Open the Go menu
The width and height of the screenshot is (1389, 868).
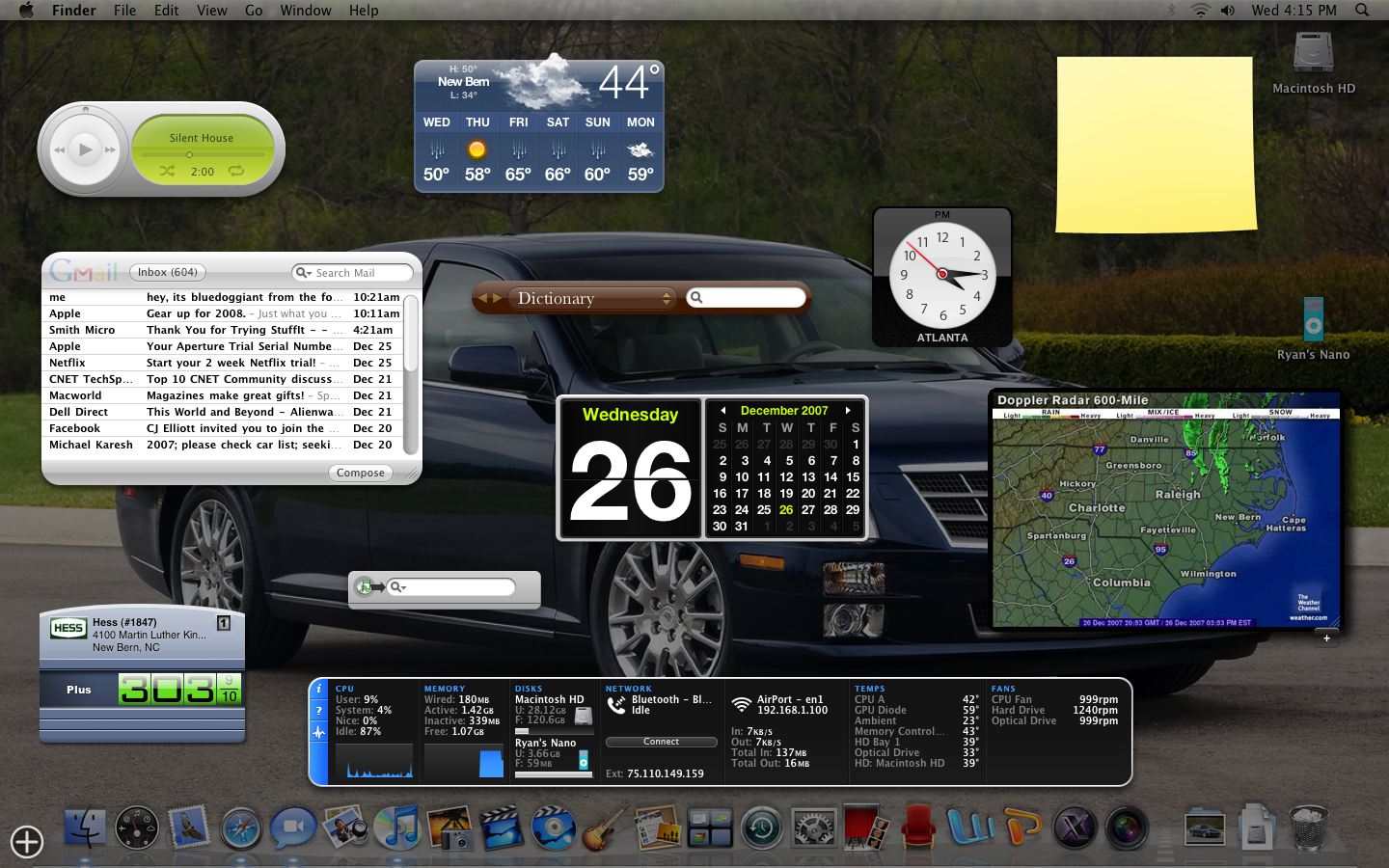coord(254,10)
